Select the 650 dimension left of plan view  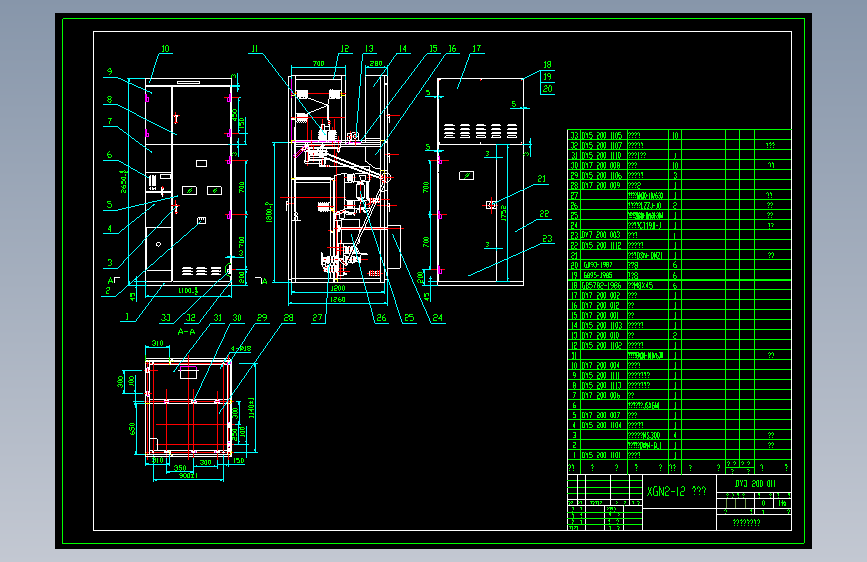132,429
